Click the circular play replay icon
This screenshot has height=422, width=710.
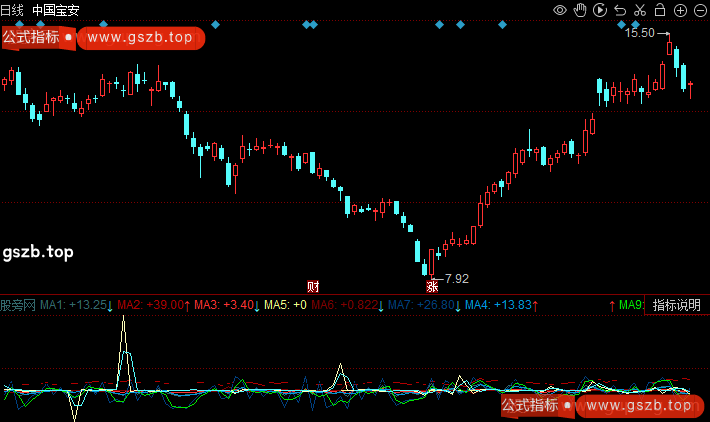tap(598, 10)
